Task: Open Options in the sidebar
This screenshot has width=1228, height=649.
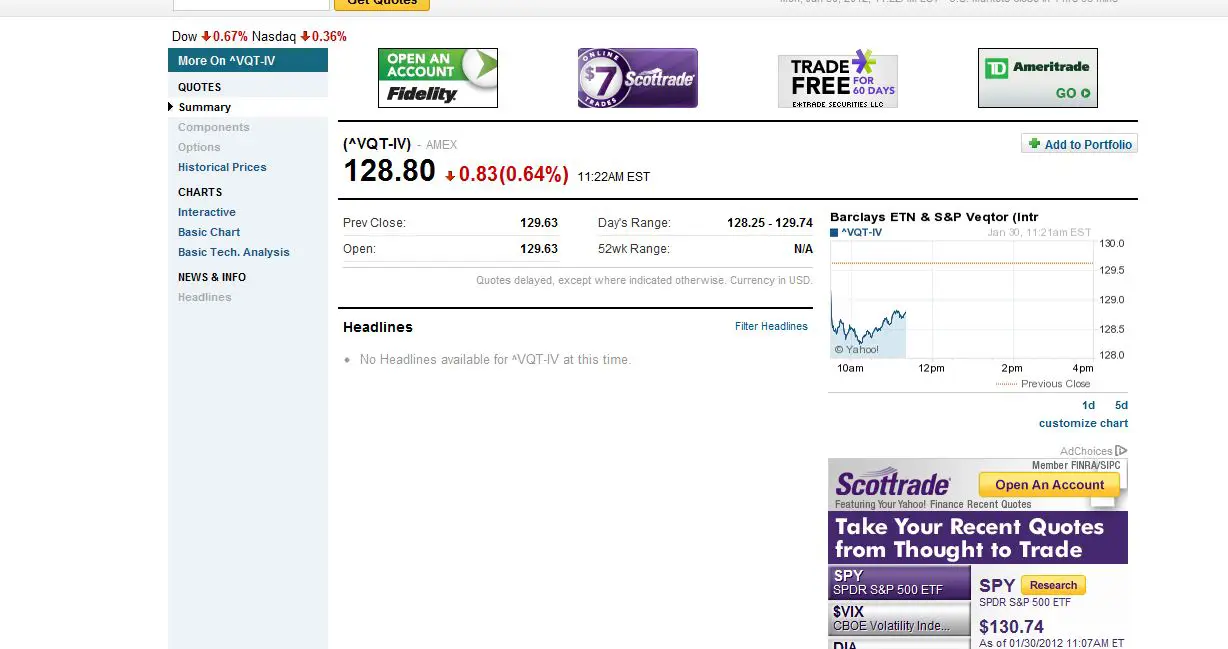Action: coord(199,147)
